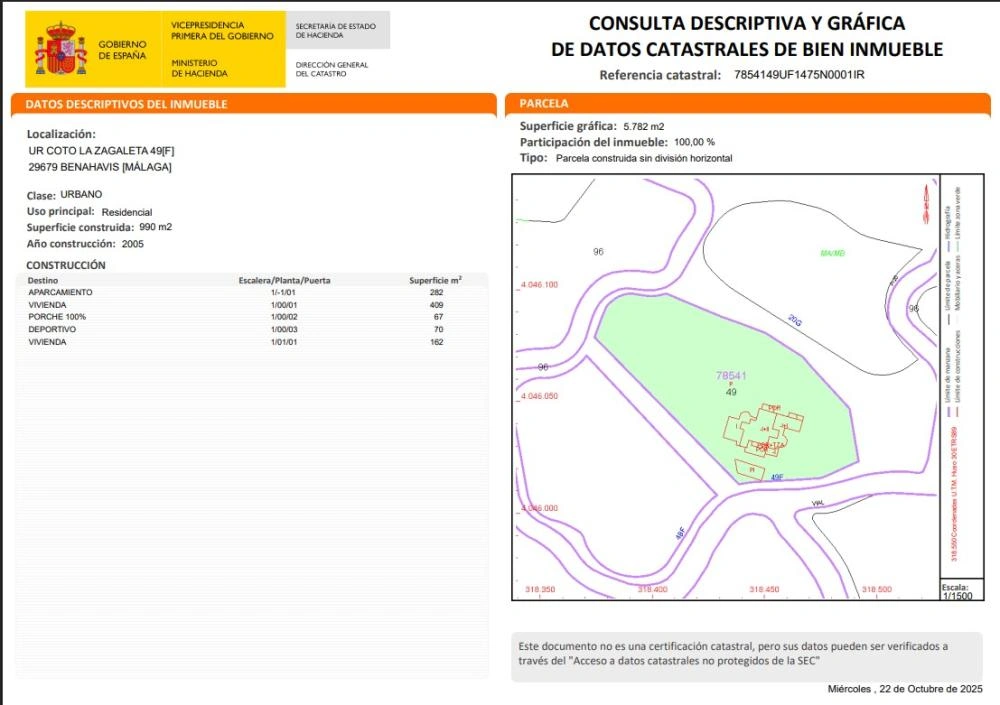Click the red north arrow on map
This screenshot has width=1000, height=705.
(927, 204)
